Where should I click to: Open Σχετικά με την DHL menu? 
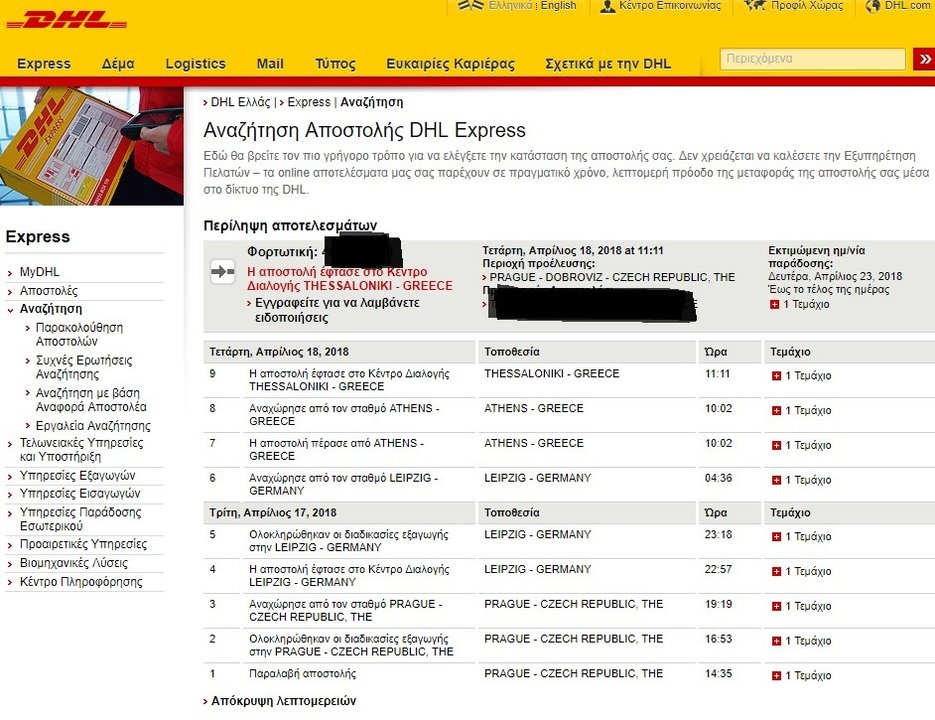click(x=608, y=64)
